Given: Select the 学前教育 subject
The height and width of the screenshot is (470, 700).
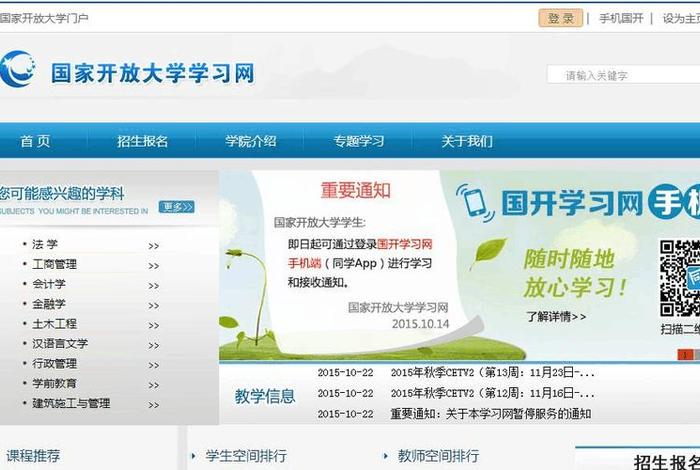Looking at the screenshot, I should tap(54, 383).
